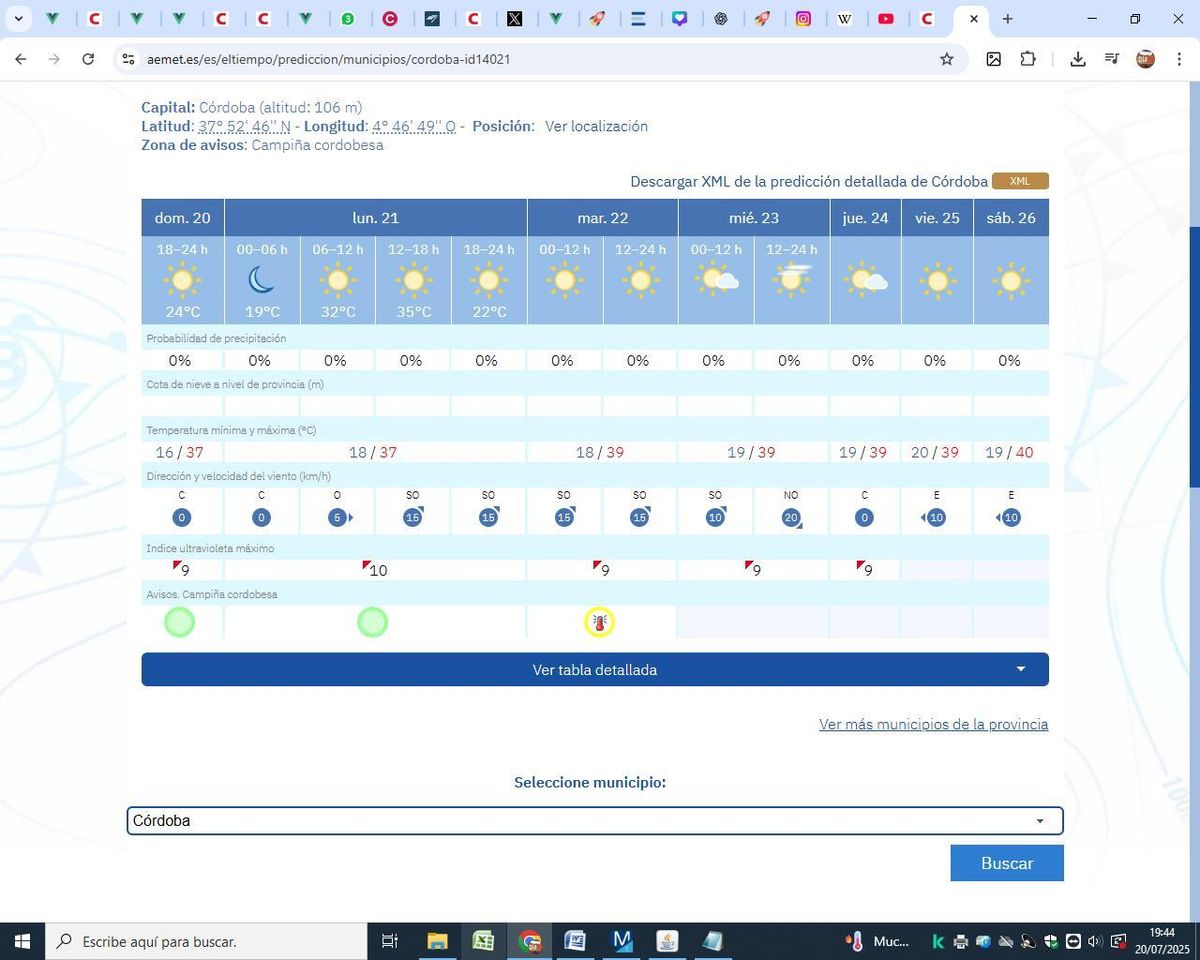Open Ver localización link

click(x=596, y=126)
